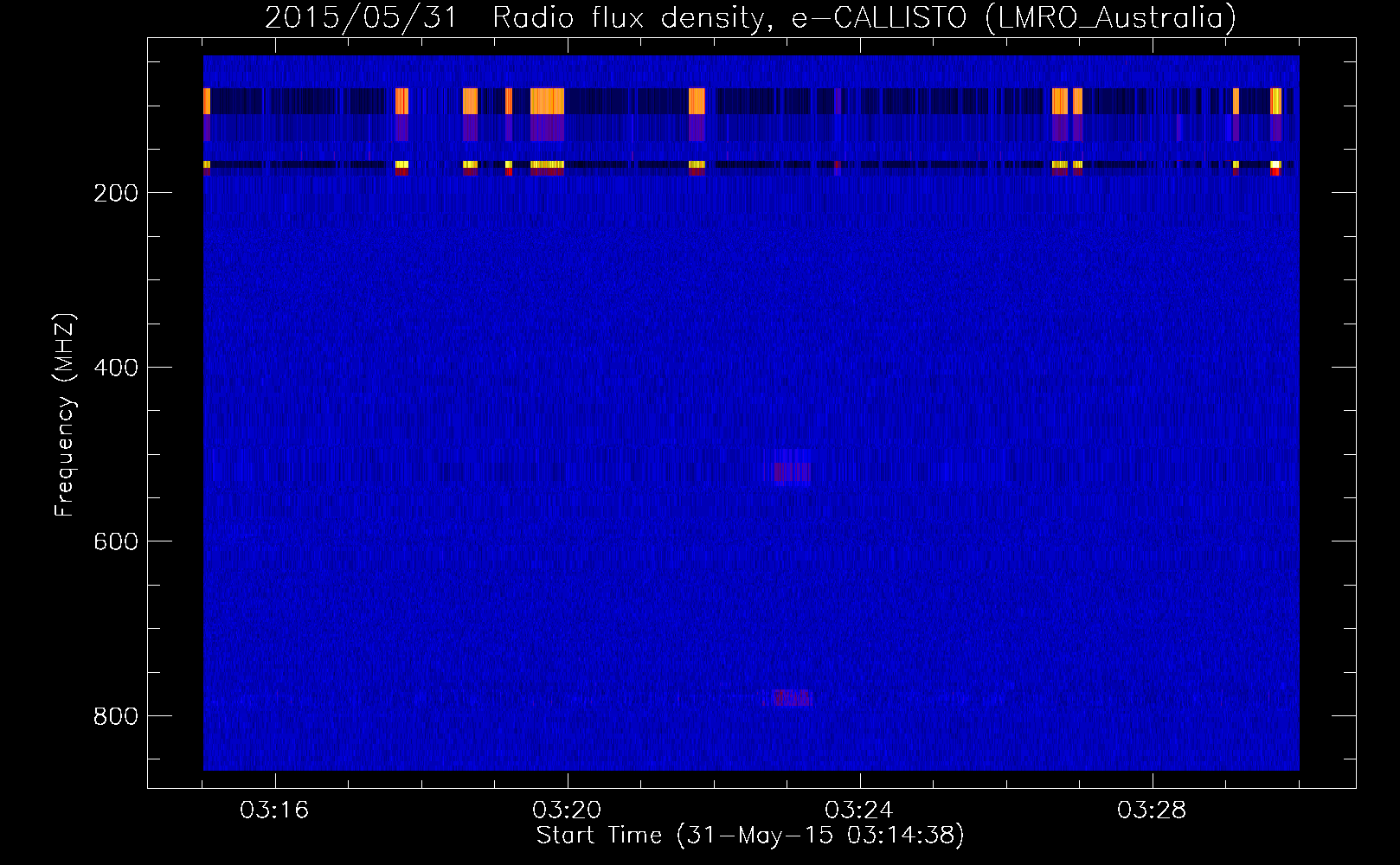This screenshot has width=1400, height=865.
Task: Click the 800 frequency tick label
Action: coord(116,716)
